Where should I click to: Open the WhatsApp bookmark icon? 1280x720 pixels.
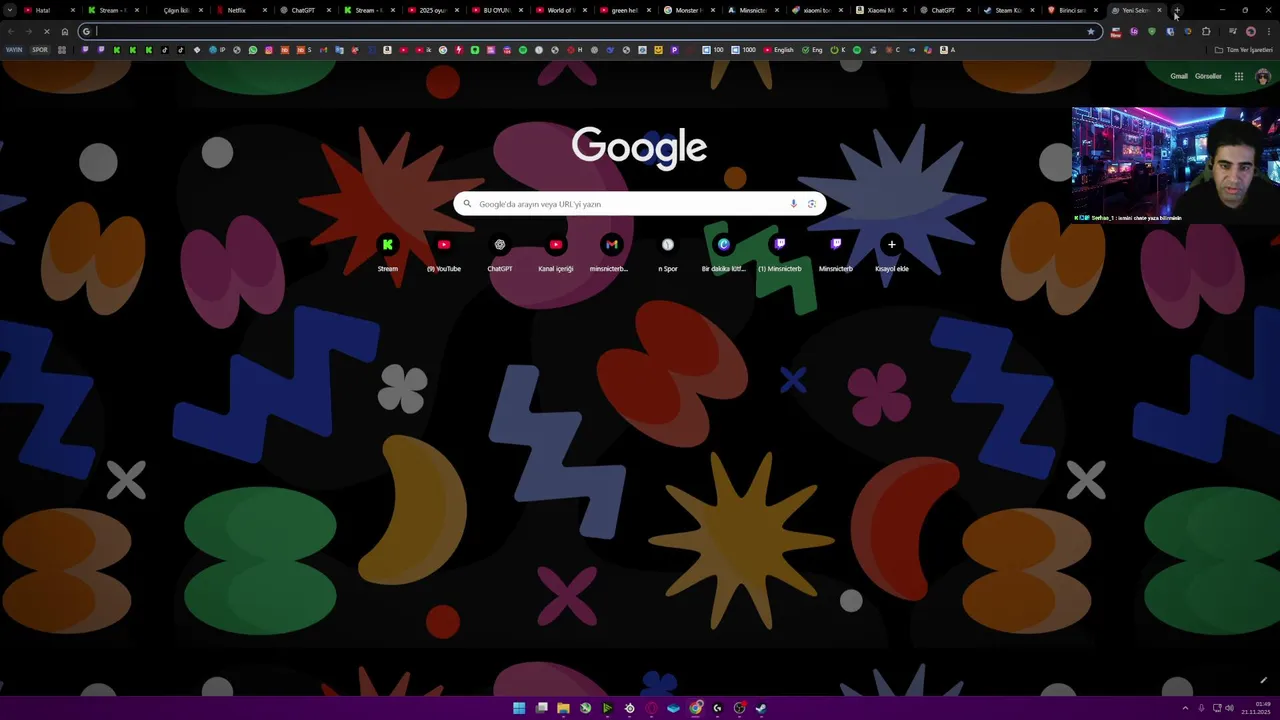(x=253, y=50)
